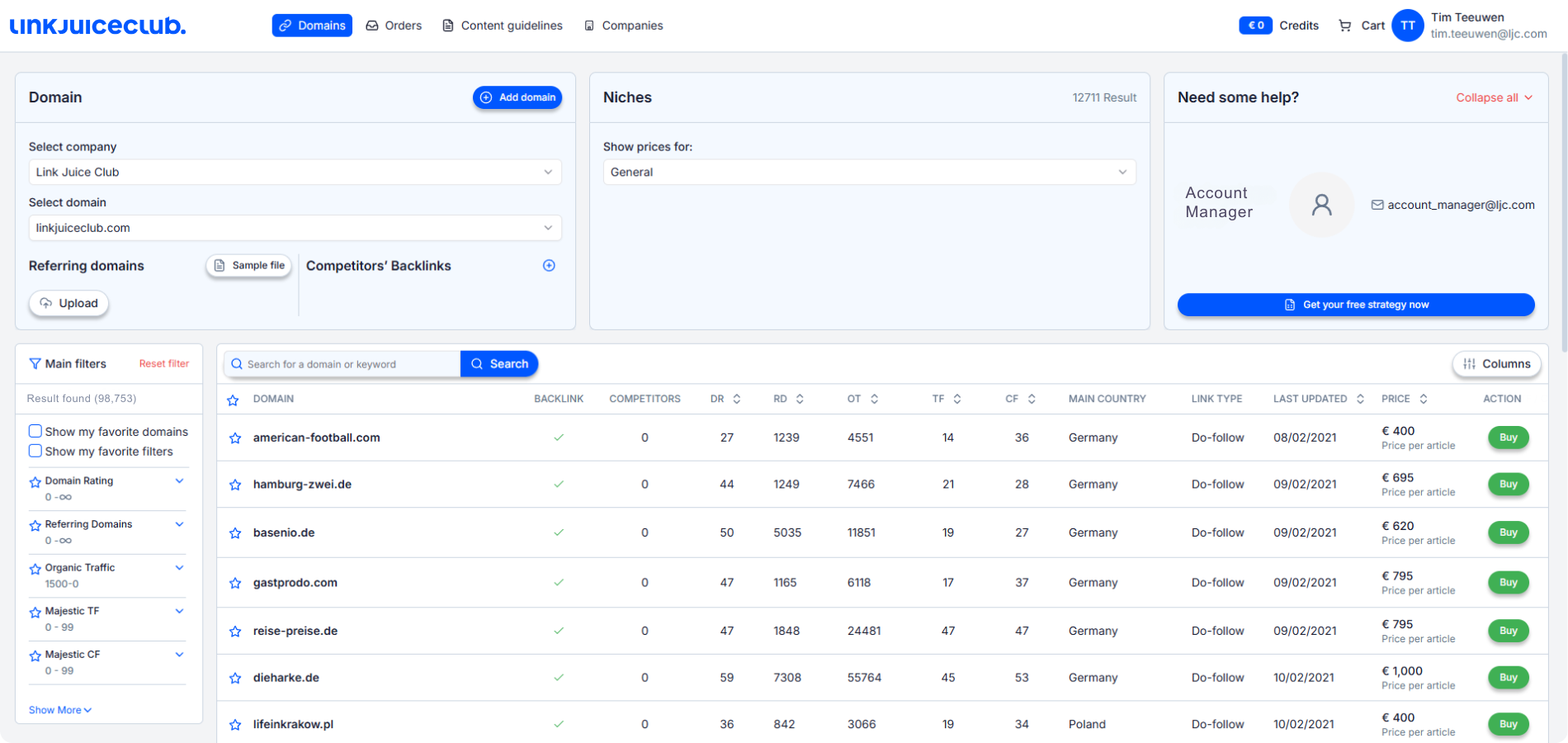The height and width of the screenshot is (743, 1568).
Task: Click the account manager person icon
Action: [1321, 205]
